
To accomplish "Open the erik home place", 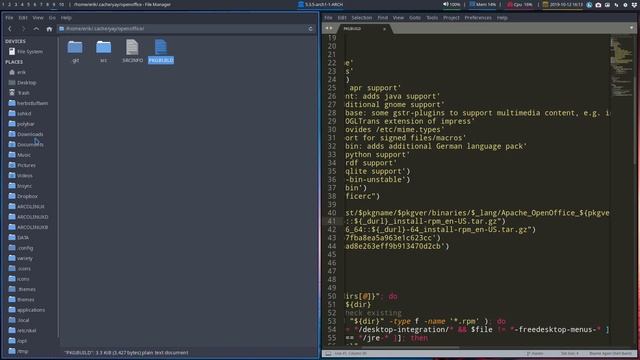I will coord(18,72).
